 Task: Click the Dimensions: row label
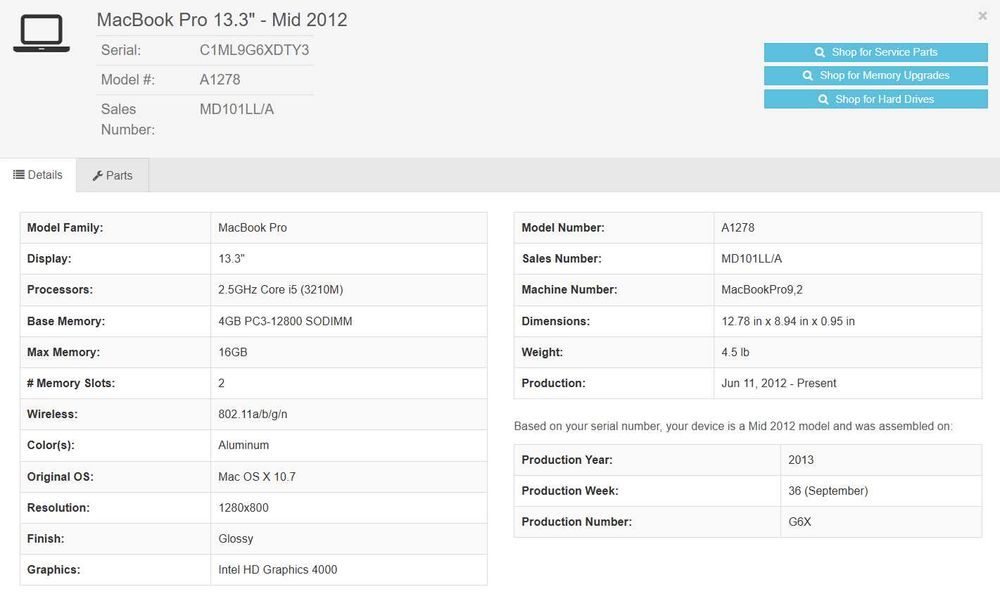(555, 322)
